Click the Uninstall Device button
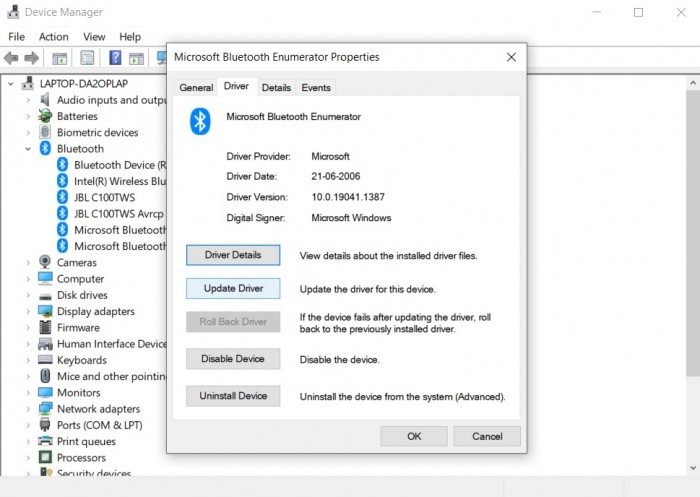The image size is (700, 497). click(x=233, y=396)
